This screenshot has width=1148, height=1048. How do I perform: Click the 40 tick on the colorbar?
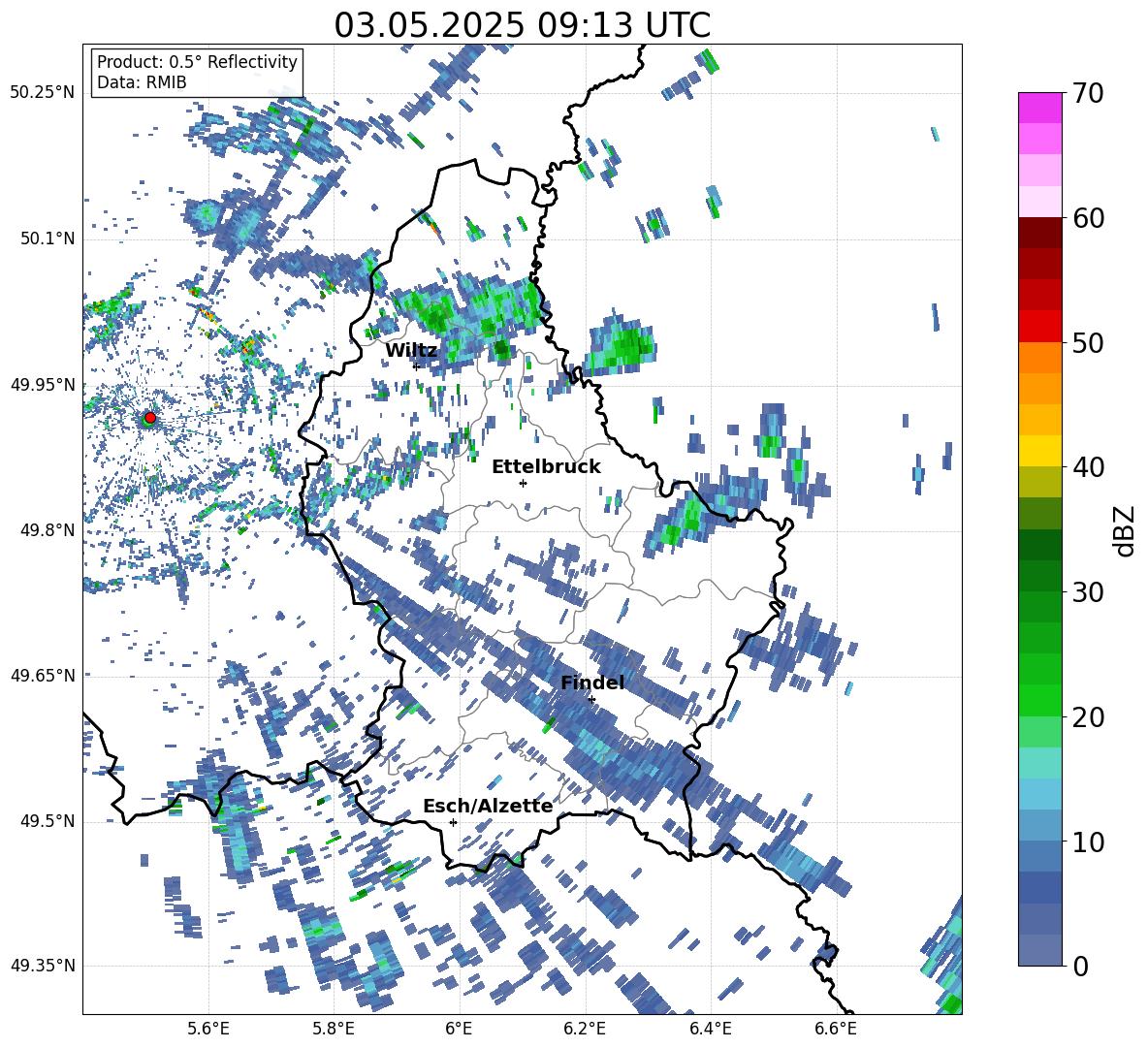tap(1087, 467)
